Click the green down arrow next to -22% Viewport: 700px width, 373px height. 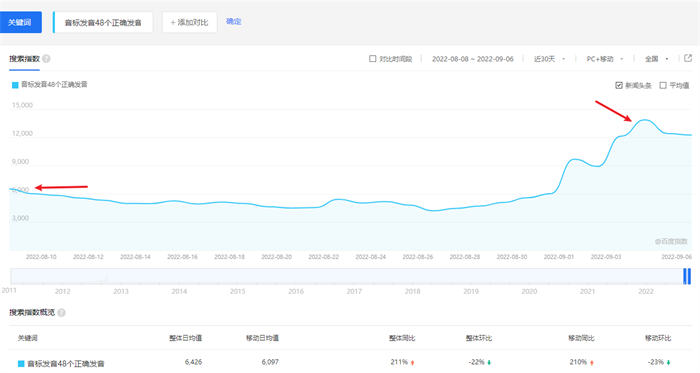click(x=489, y=362)
